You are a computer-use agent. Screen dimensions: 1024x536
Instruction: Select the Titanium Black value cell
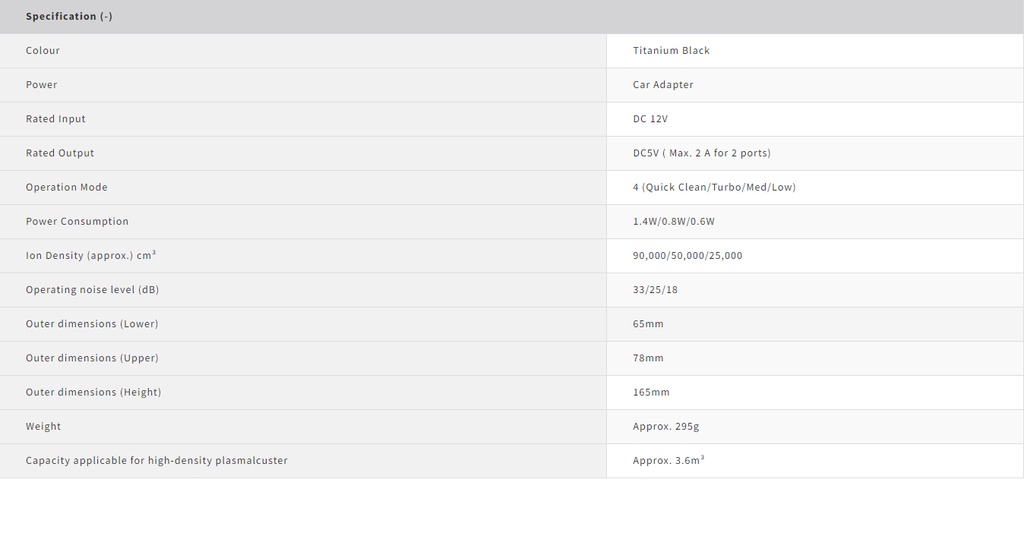point(671,51)
